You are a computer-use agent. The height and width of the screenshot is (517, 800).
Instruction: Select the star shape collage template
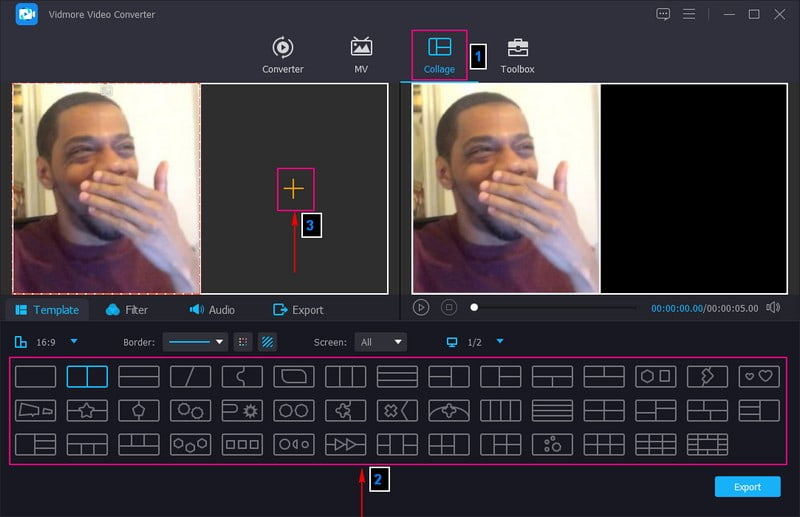pos(87,410)
